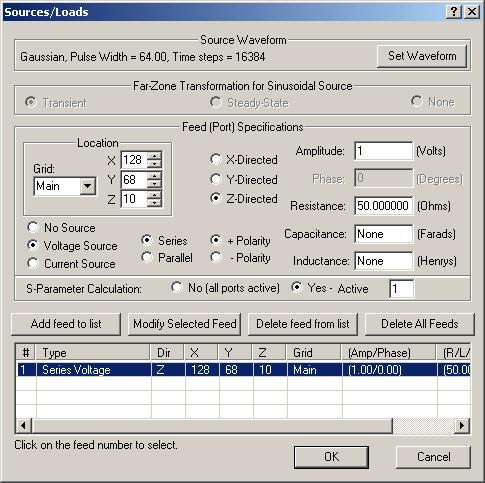Close the Sources/Loads dialog
The width and height of the screenshot is (485, 483).
[x=472, y=12]
